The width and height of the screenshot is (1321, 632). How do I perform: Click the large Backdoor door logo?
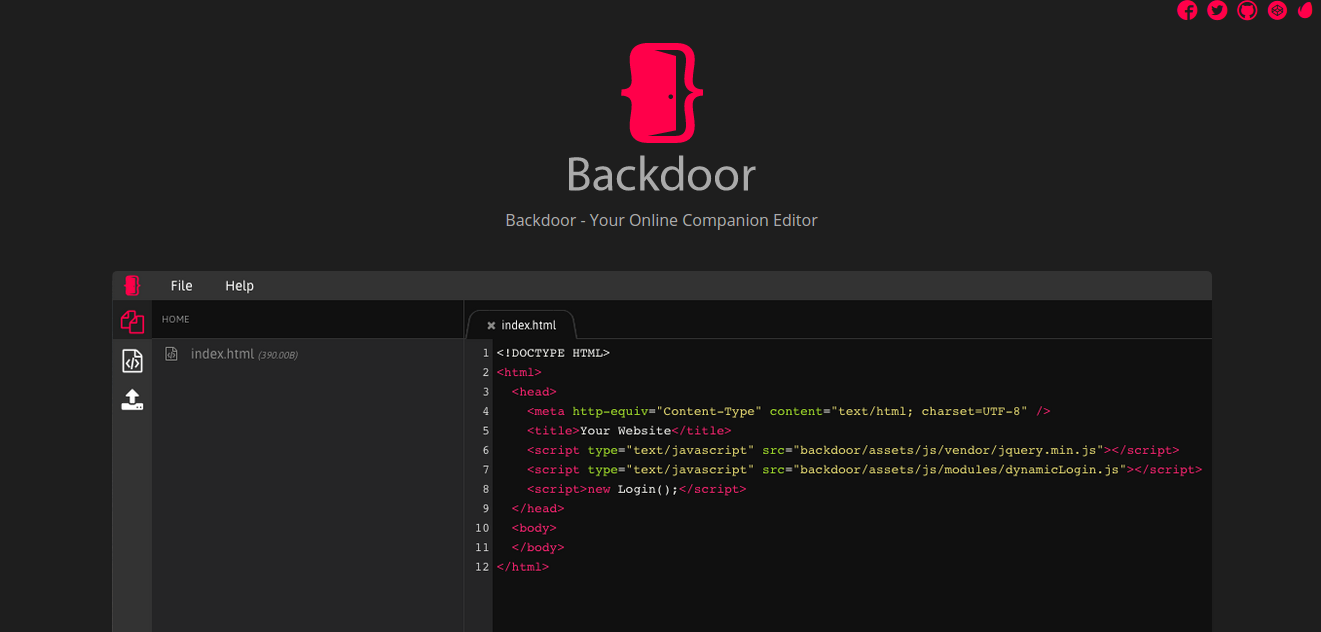(661, 92)
